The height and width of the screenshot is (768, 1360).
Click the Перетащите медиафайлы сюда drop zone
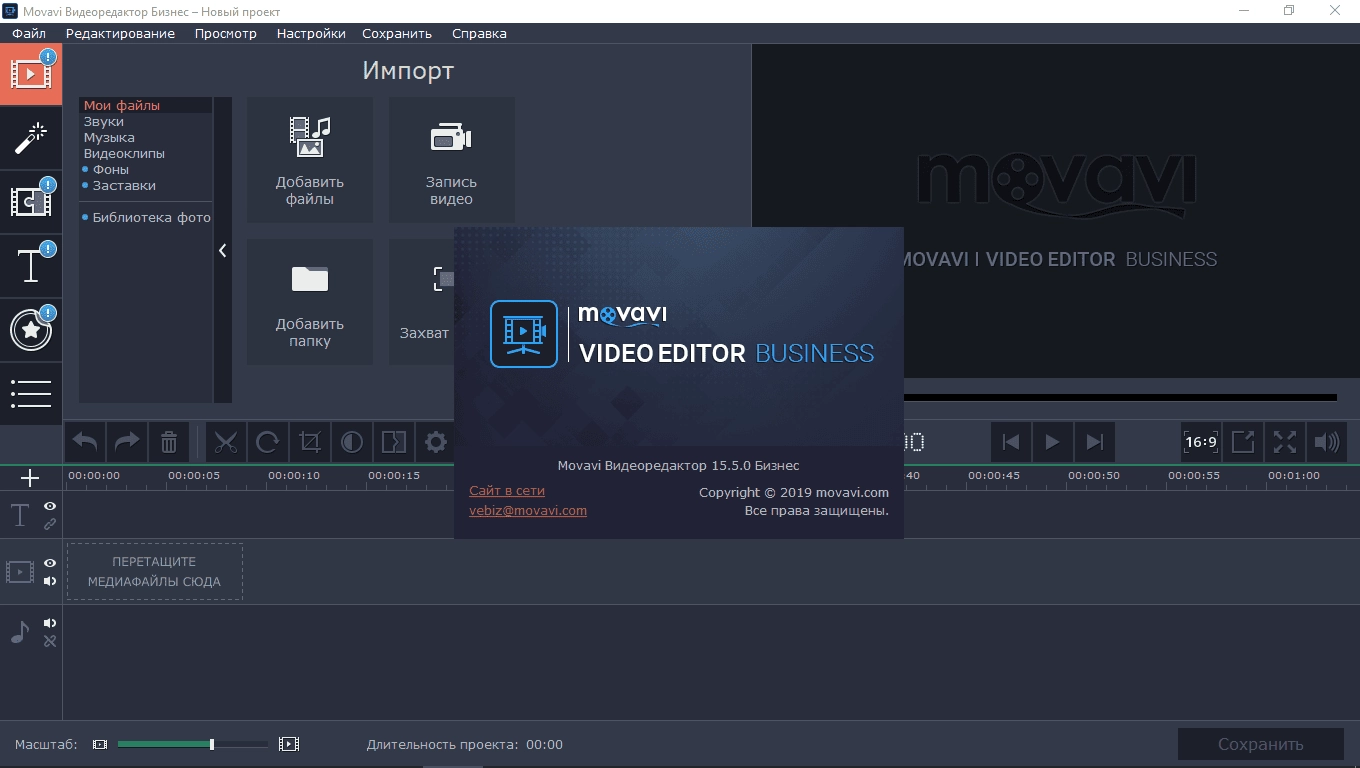tap(155, 571)
